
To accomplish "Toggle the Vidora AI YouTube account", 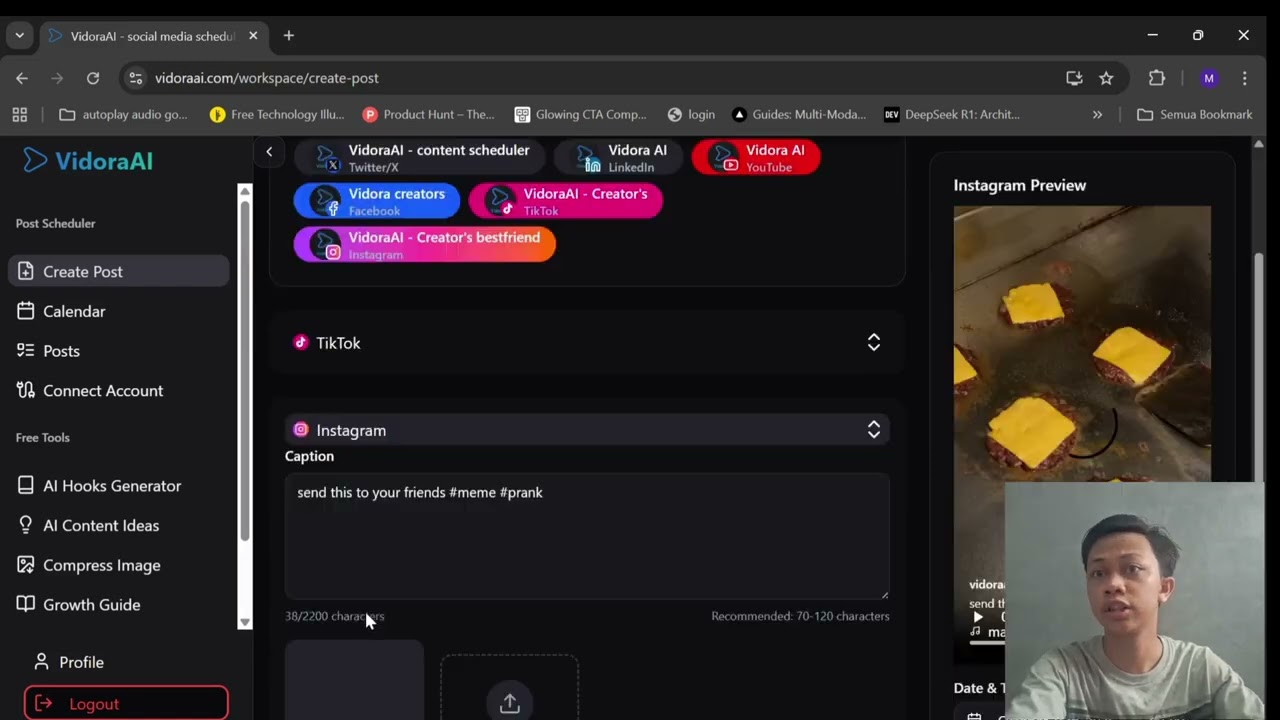I will tap(756, 158).
